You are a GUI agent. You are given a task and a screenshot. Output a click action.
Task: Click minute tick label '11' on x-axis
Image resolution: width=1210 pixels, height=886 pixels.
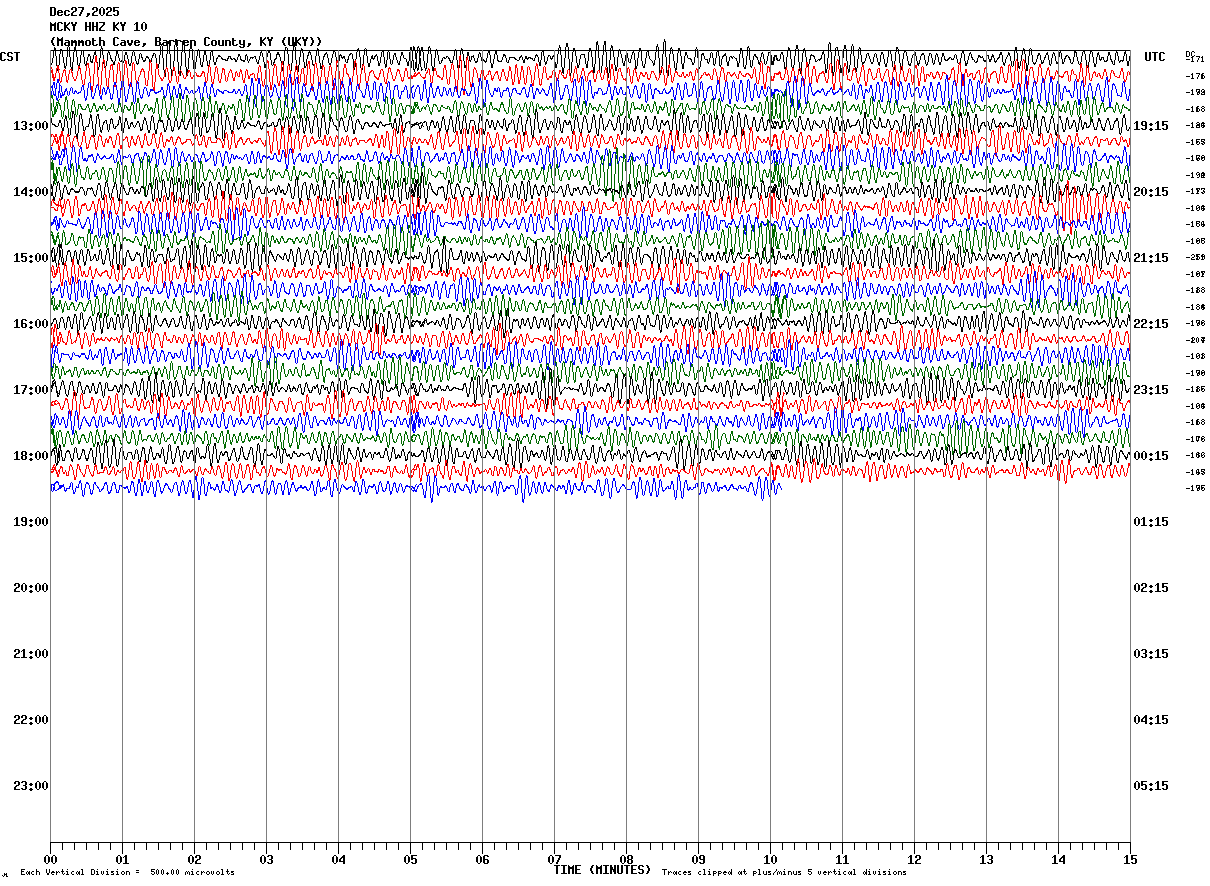(x=842, y=860)
